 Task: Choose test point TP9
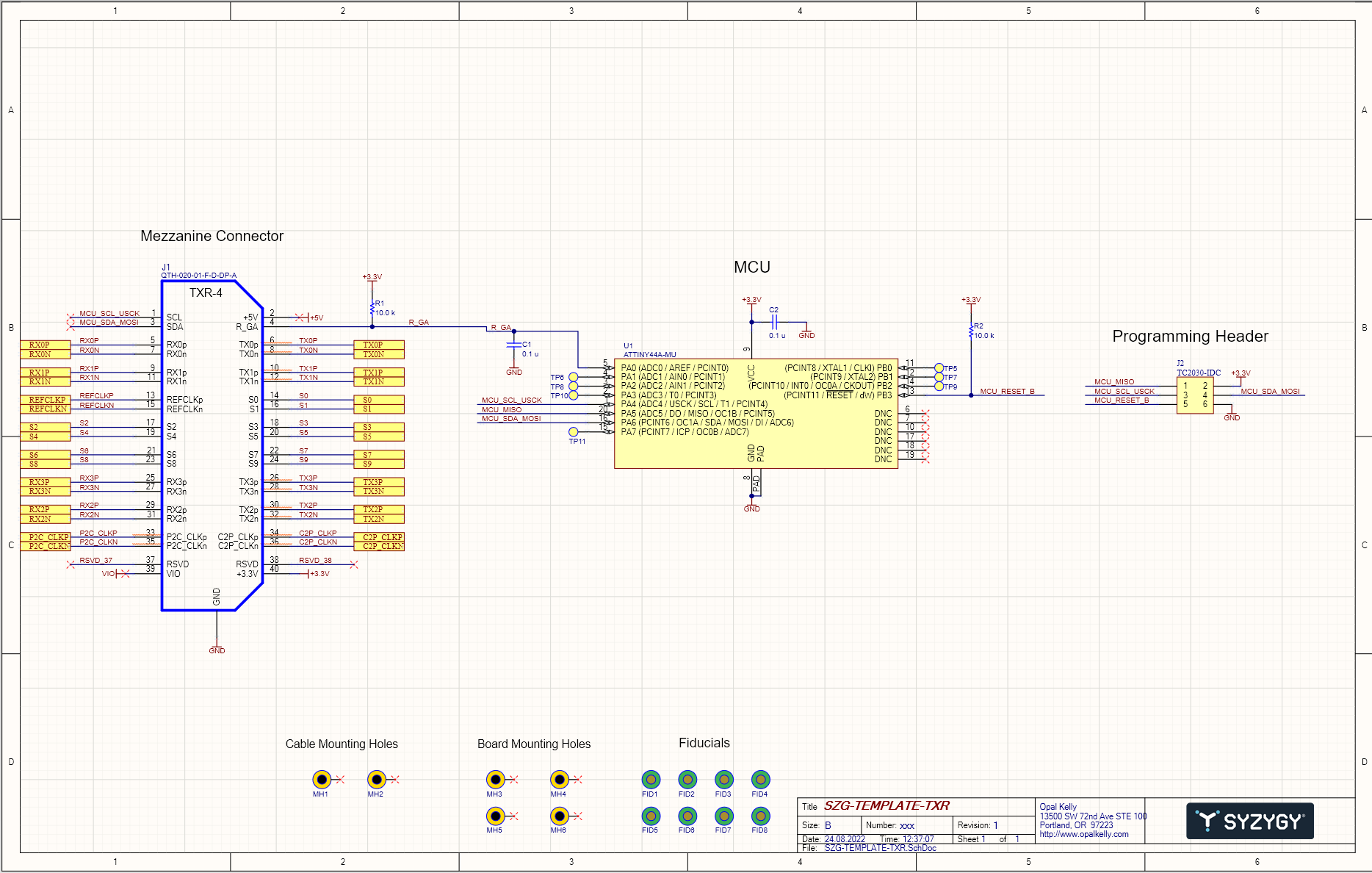coord(939,387)
